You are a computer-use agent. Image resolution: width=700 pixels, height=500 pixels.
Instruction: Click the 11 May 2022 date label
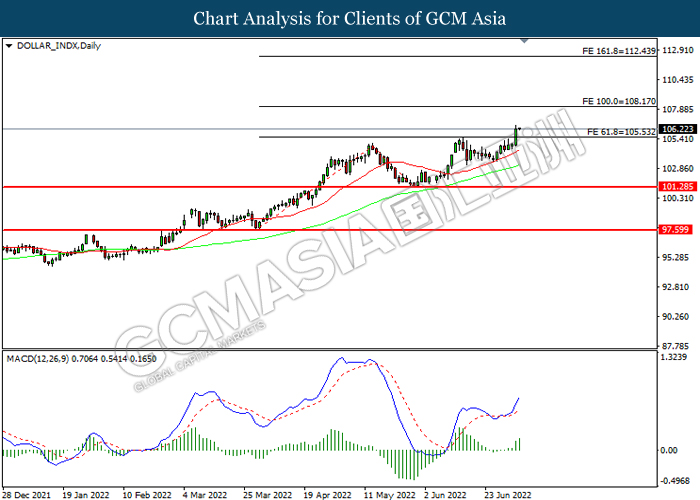pyautogui.click(x=389, y=495)
